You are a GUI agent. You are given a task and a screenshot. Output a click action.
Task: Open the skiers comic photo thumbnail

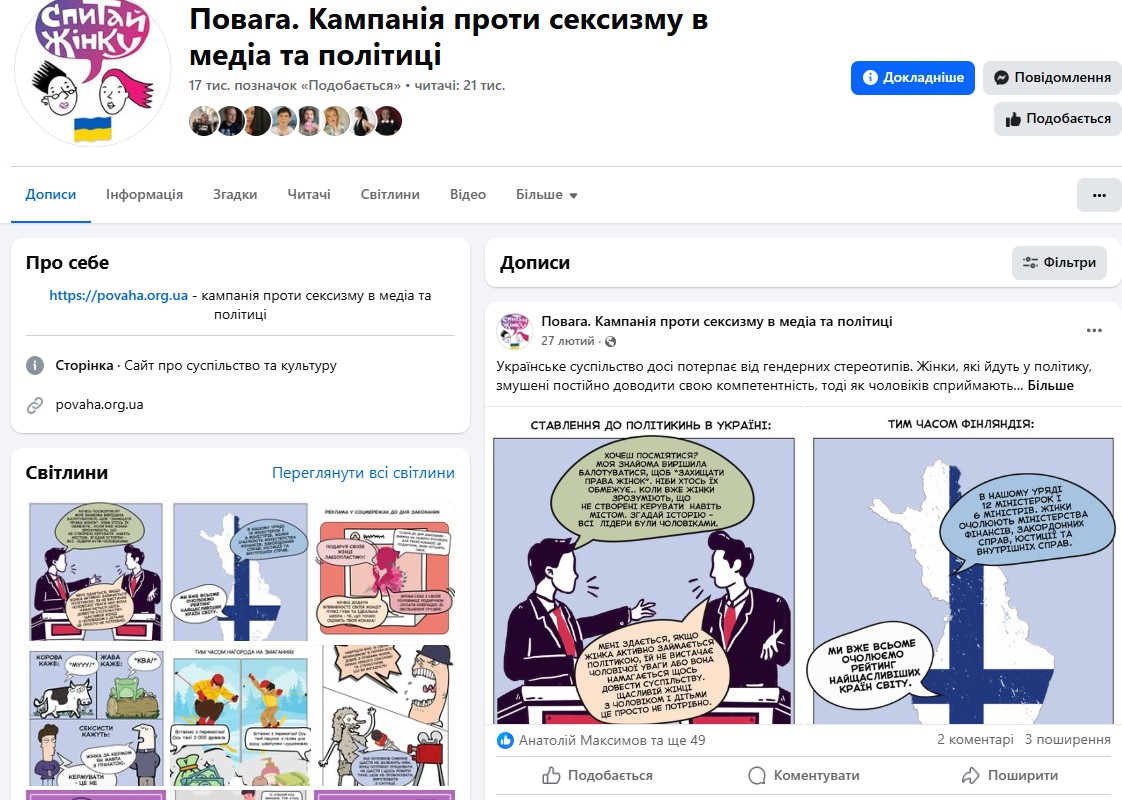[x=240, y=716]
